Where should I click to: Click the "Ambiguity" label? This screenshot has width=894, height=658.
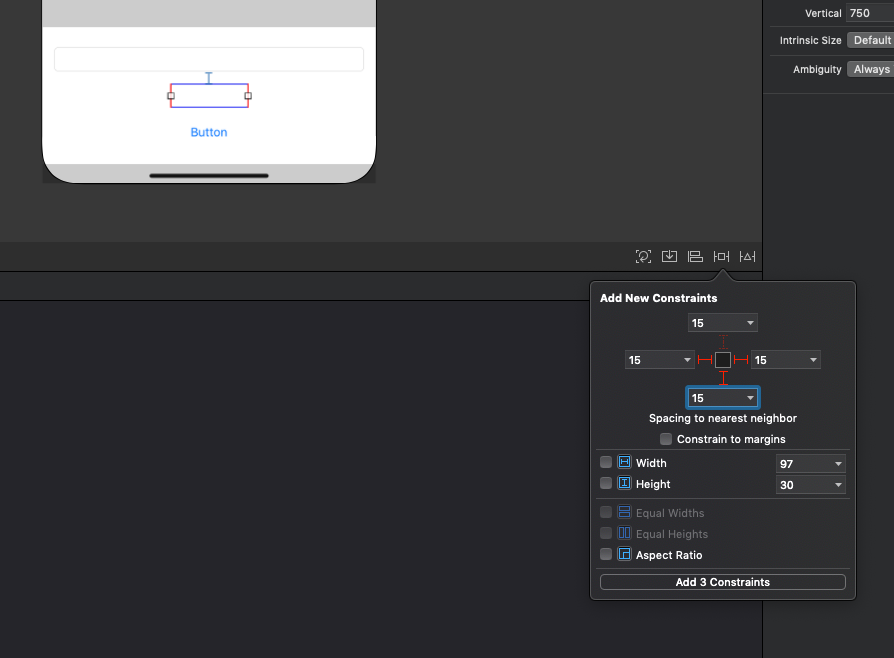(817, 70)
